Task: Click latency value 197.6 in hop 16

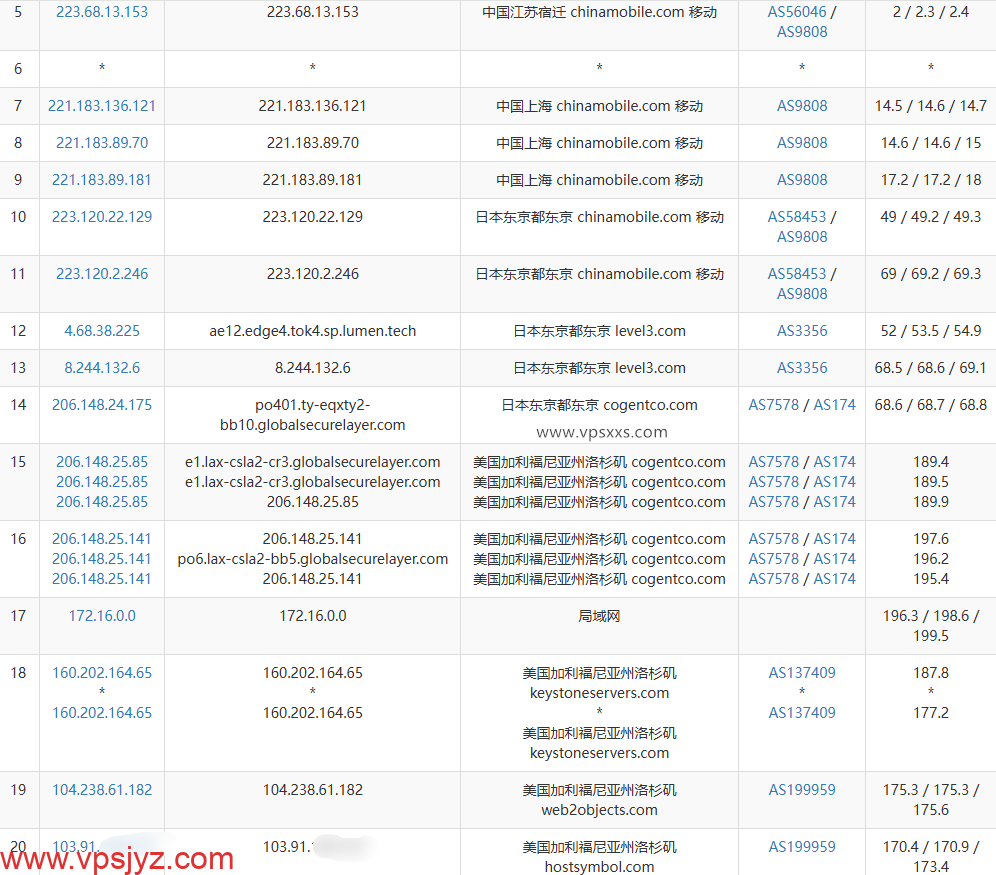Action: pyautogui.click(x=931, y=538)
